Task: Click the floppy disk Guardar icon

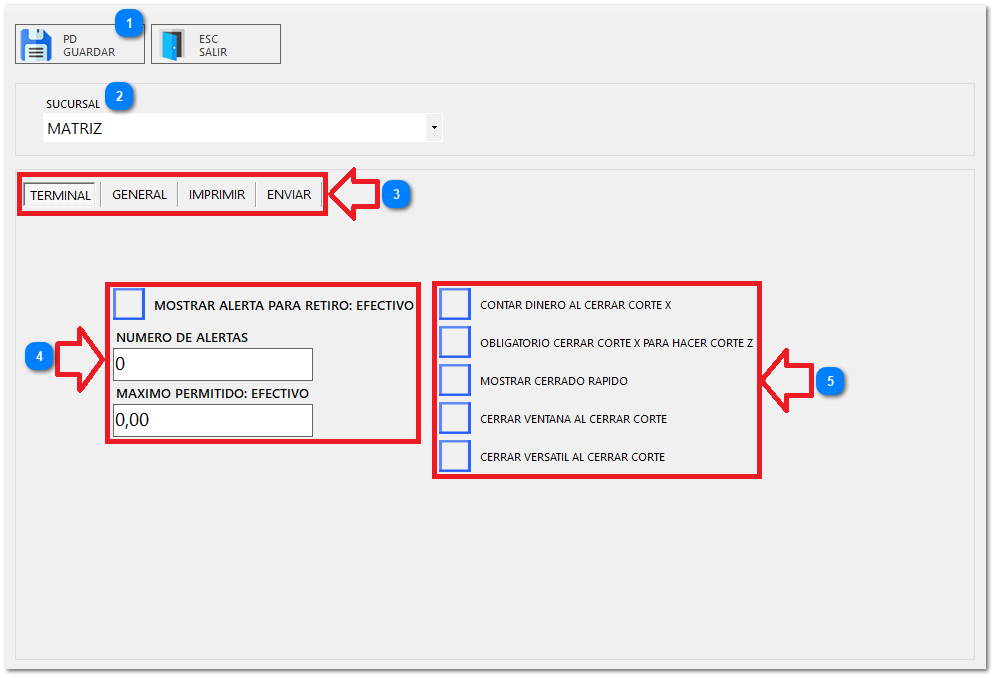Action: tap(37, 45)
